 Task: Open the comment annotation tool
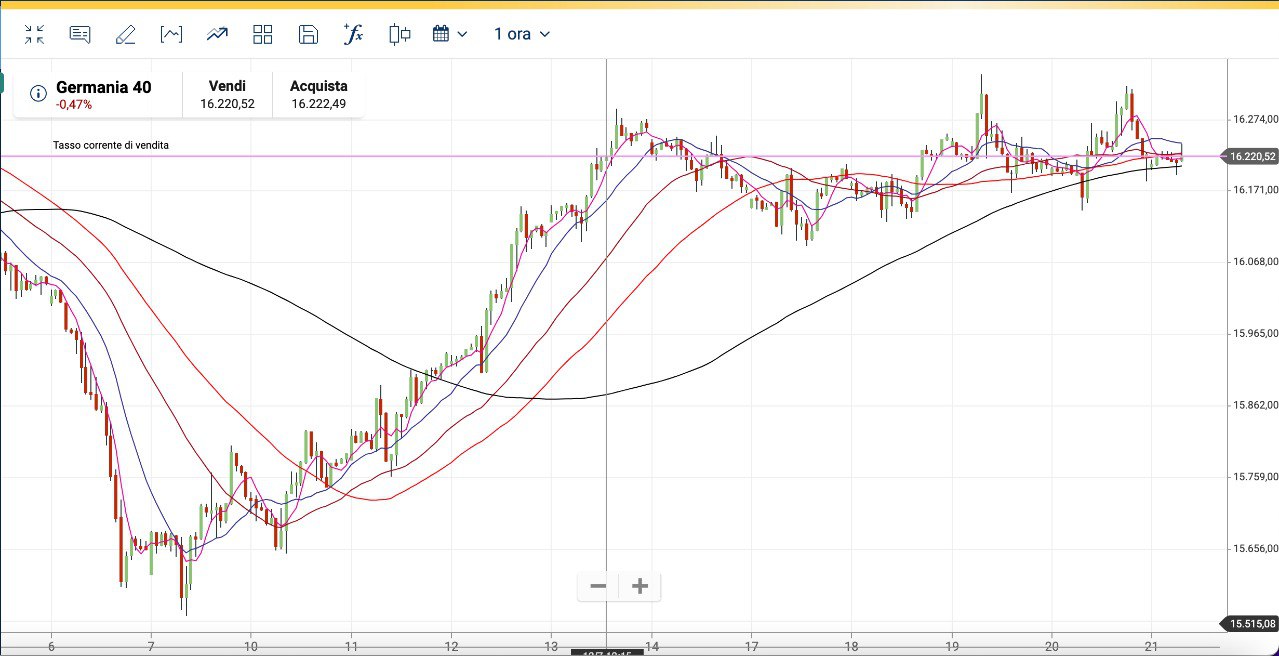(80, 34)
